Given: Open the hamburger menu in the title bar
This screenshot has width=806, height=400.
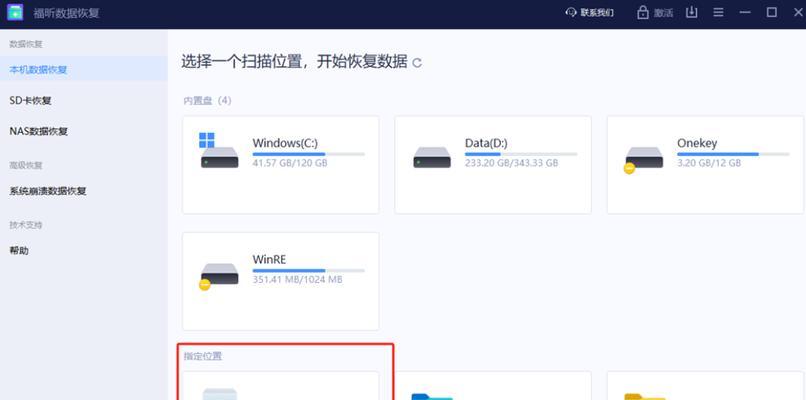Looking at the screenshot, I should [x=719, y=13].
